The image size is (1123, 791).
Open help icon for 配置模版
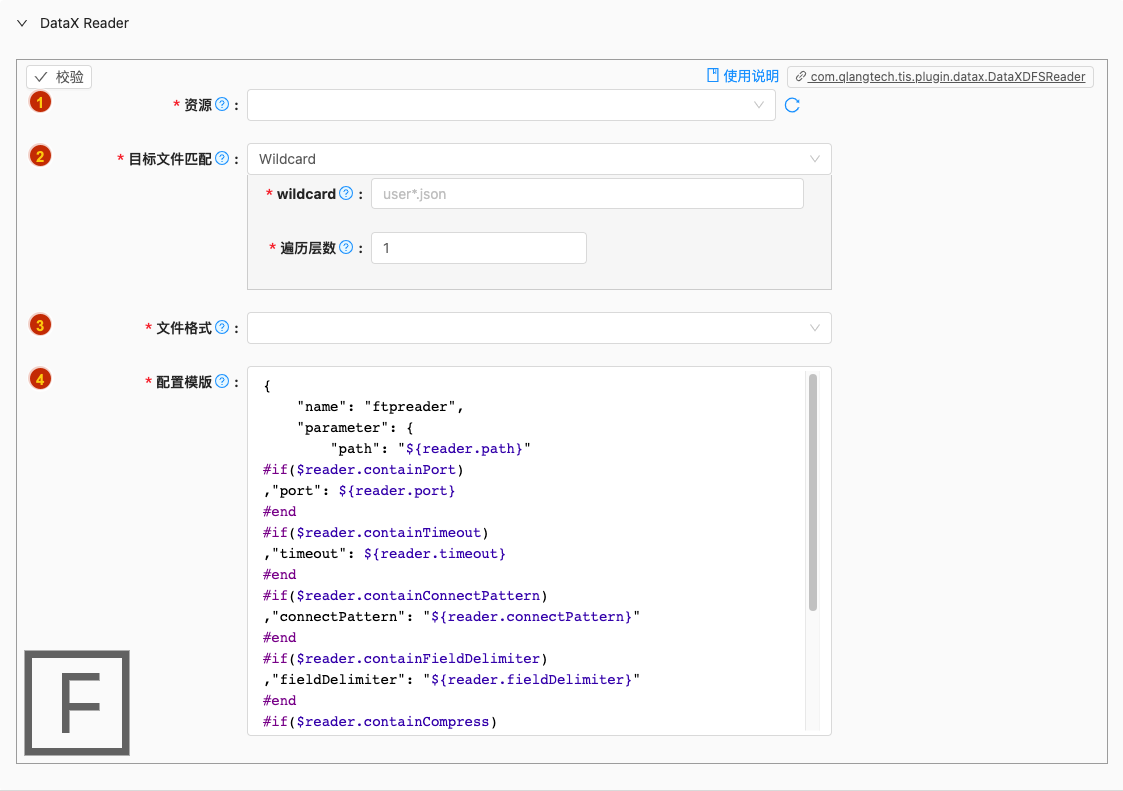point(222,382)
